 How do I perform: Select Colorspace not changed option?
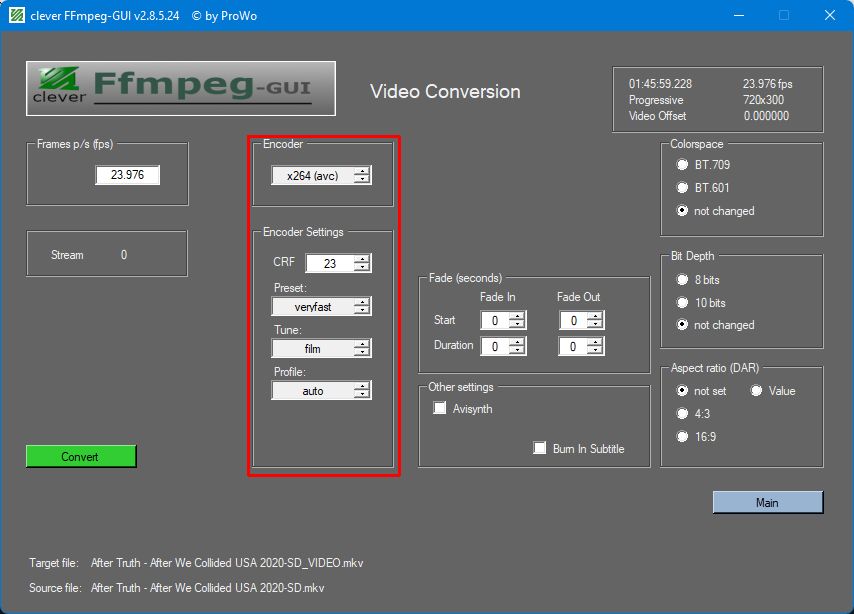[682, 210]
